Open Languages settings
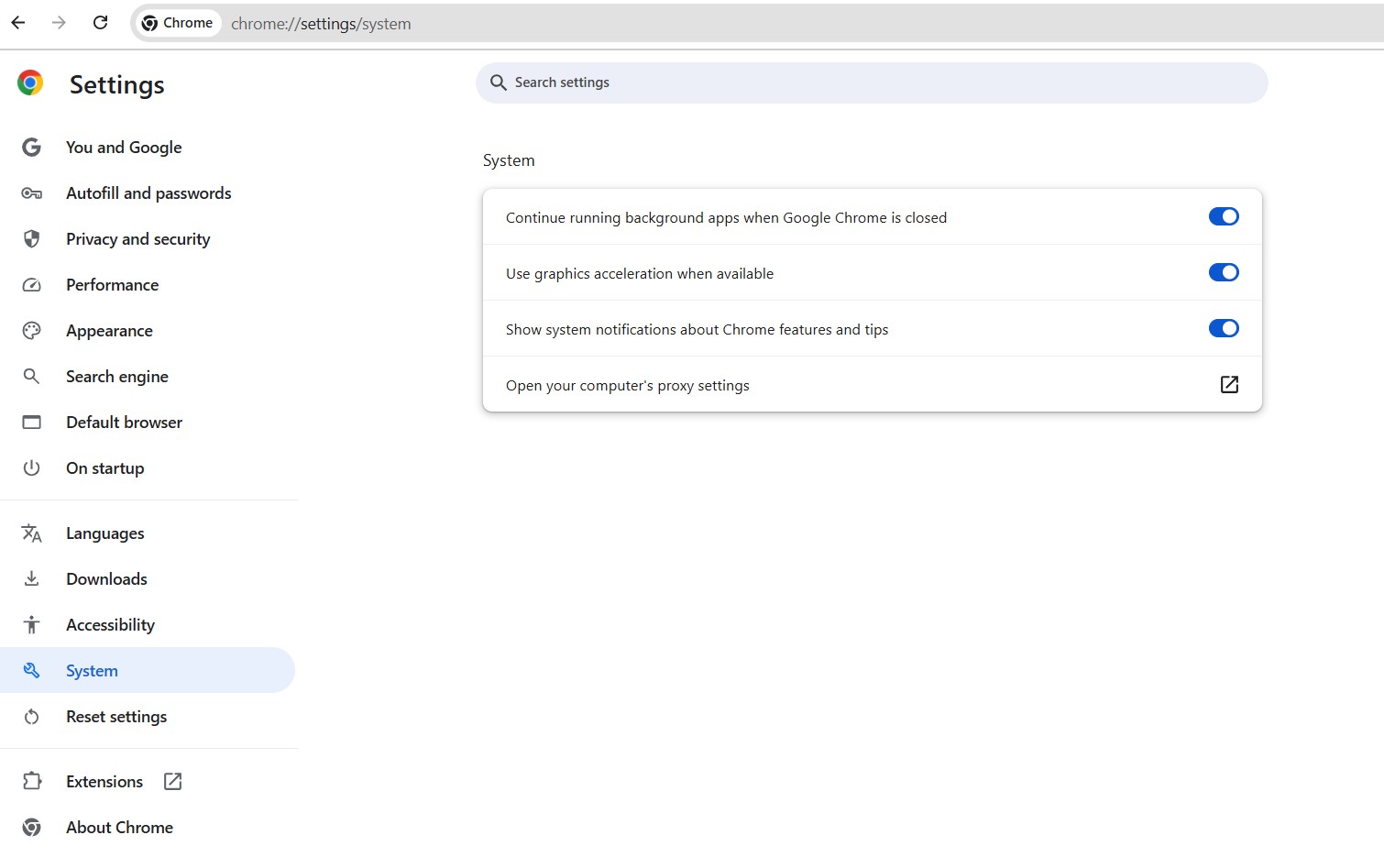 click(105, 533)
